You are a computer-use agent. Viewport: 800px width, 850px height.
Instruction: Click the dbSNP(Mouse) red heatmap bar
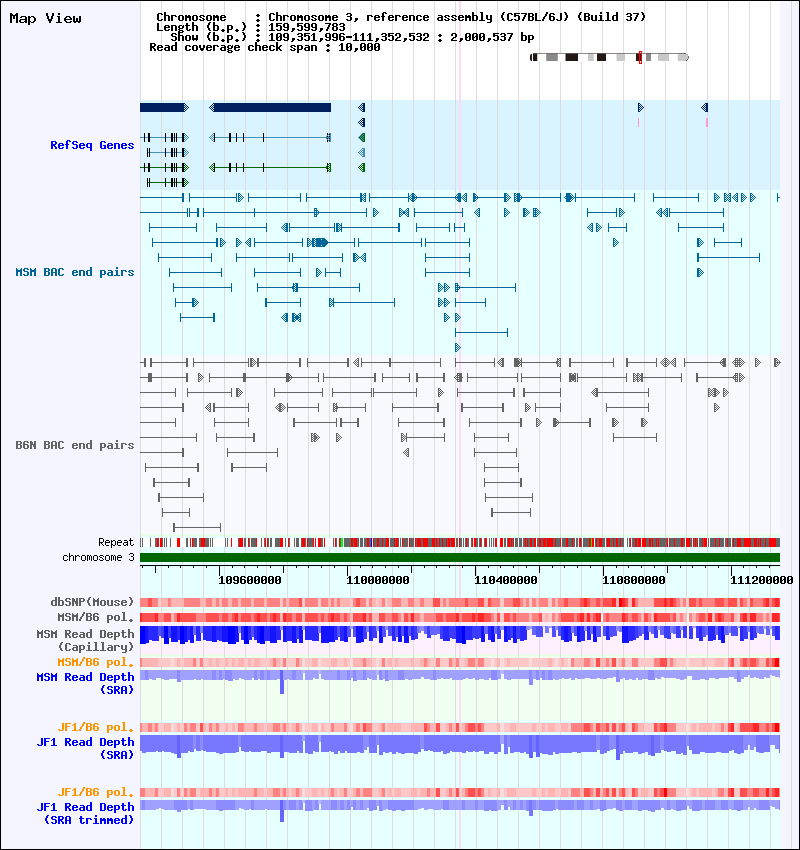460,602
